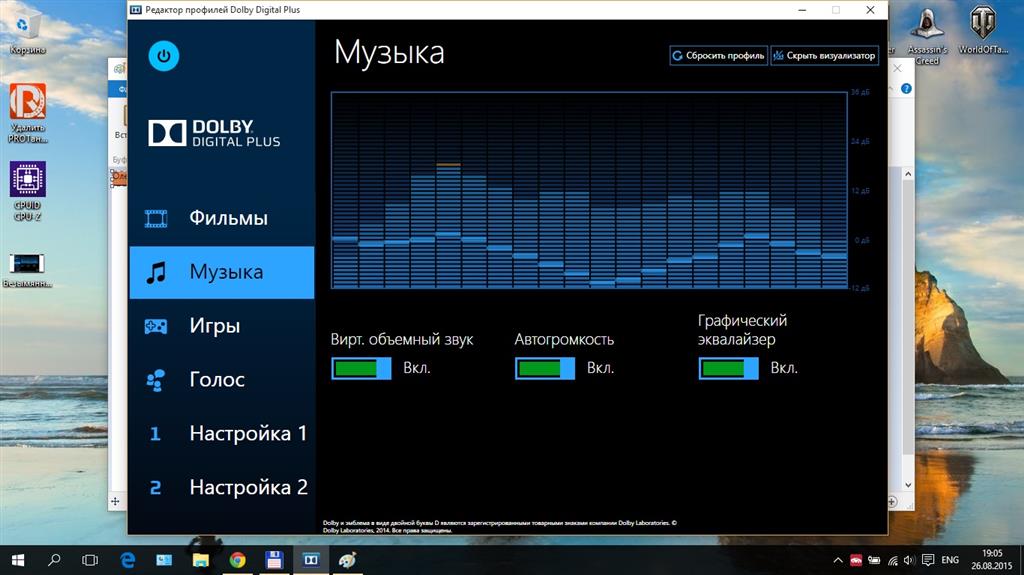Click the last equalizer band handle on the right
This screenshot has height=575, width=1024.
tap(834, 256)
